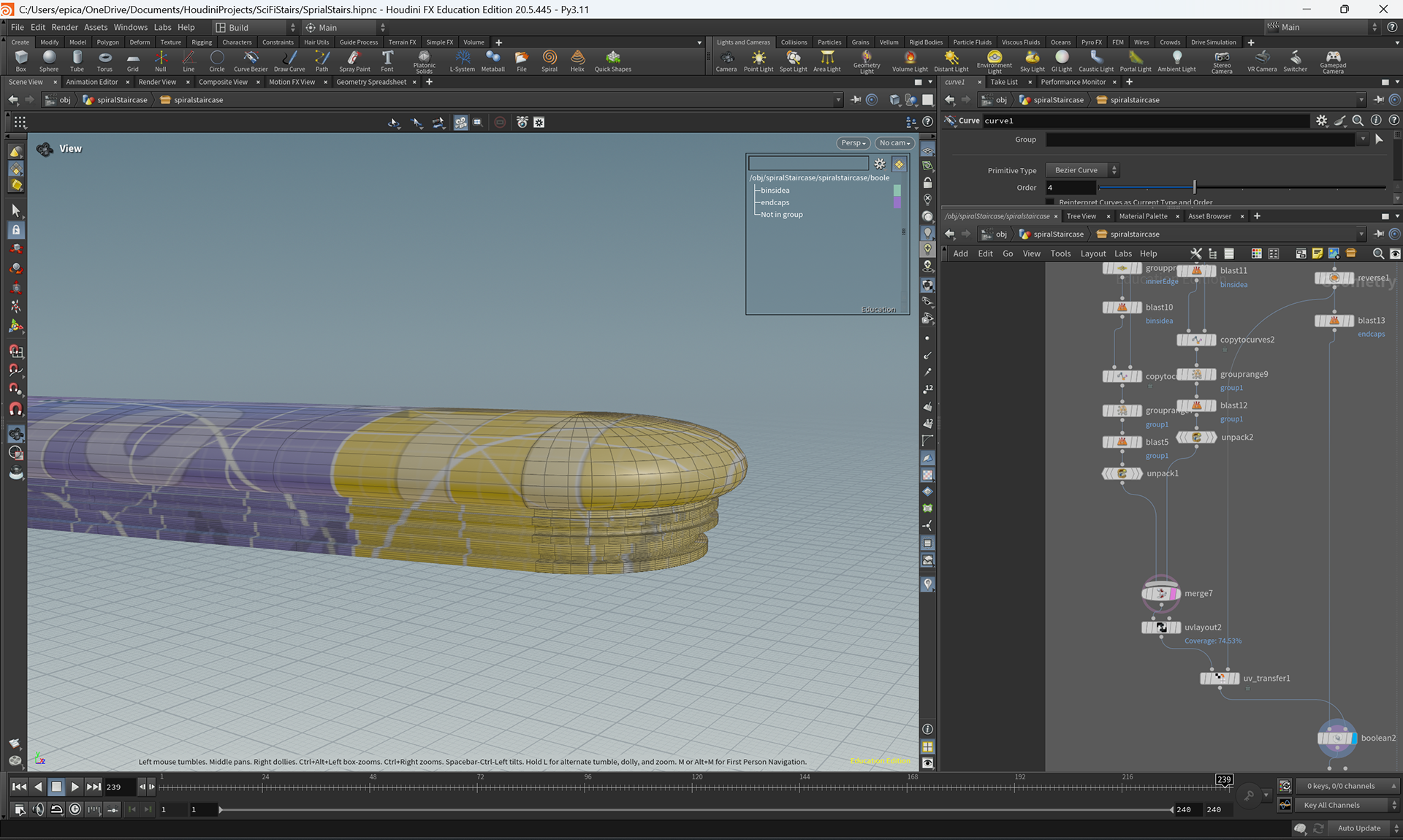Switch to Render View tab
Viewport: 1403px width, 840px height.
coord(157,82)
